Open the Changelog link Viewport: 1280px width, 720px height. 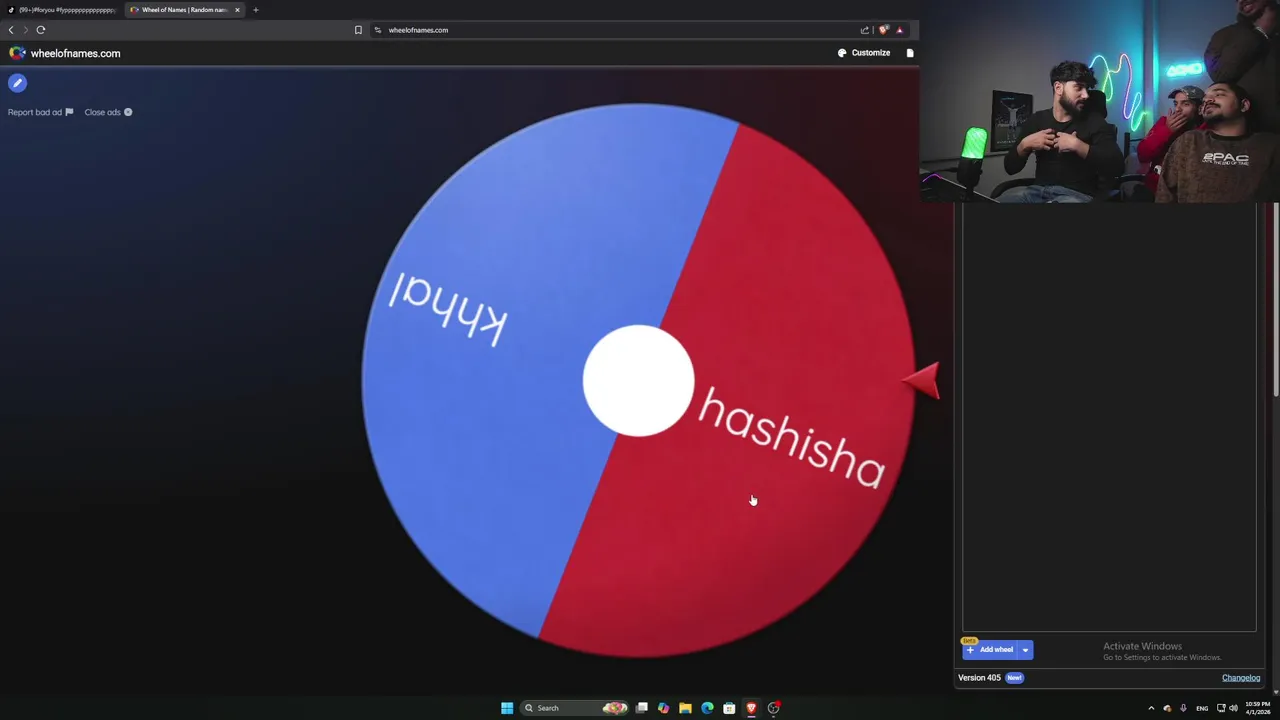pyautogui.click(x=1241, y=678)
